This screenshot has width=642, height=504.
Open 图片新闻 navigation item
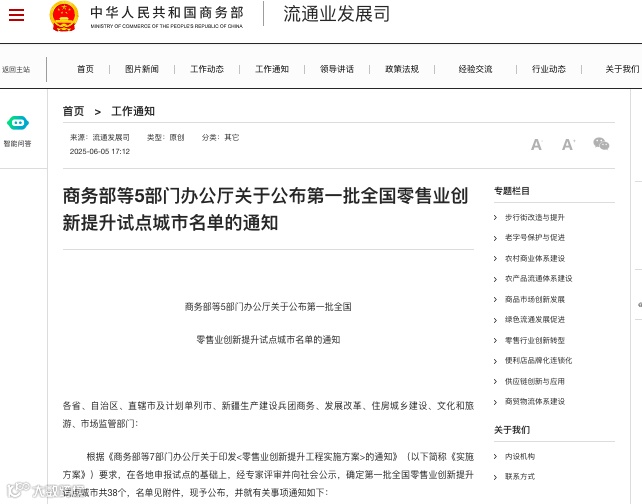point(142,69)
